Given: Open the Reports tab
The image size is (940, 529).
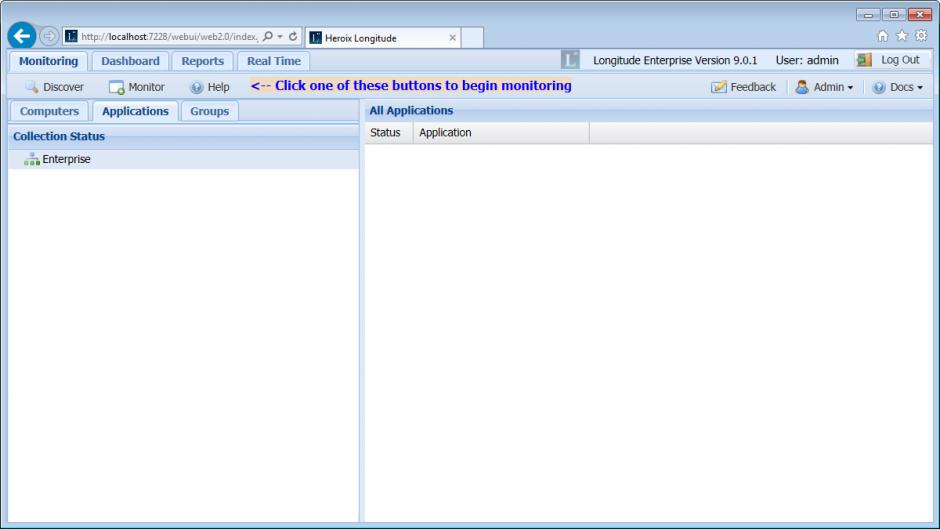Looking at the screenshot, I should point(203,61).
